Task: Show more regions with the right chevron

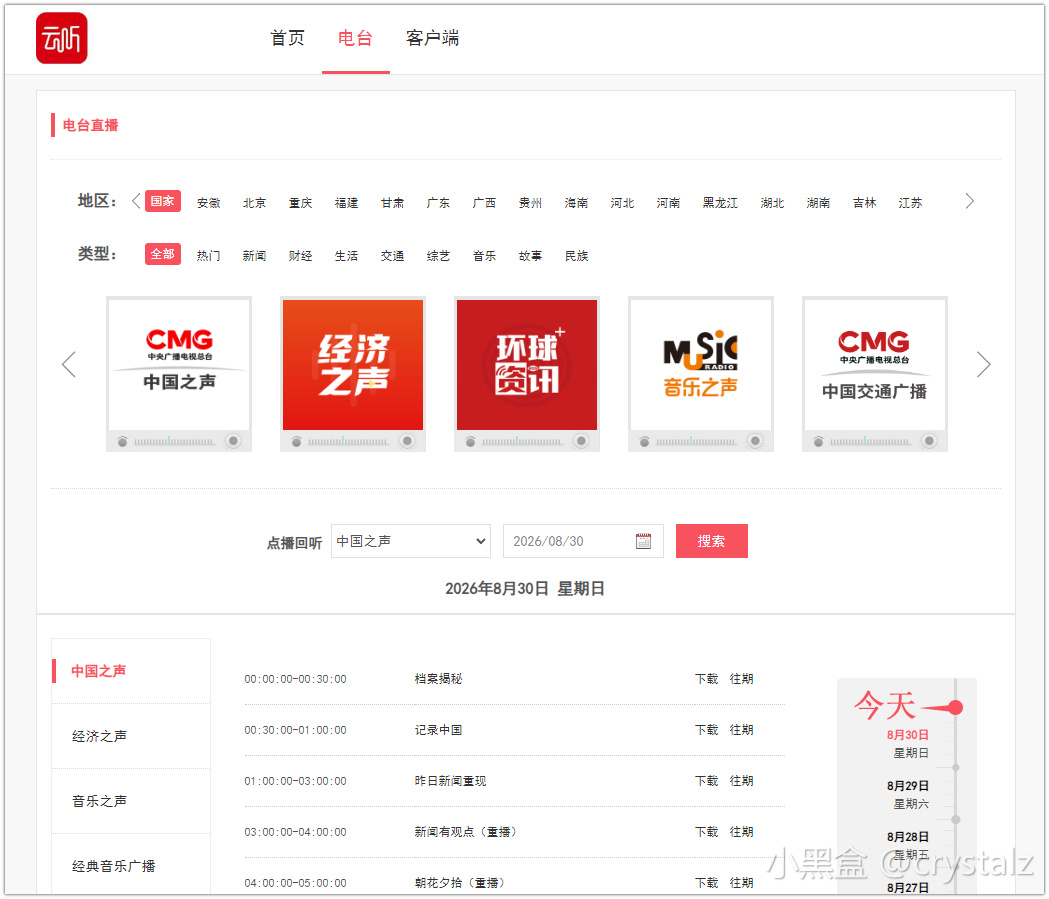Action: pos(969,201)
